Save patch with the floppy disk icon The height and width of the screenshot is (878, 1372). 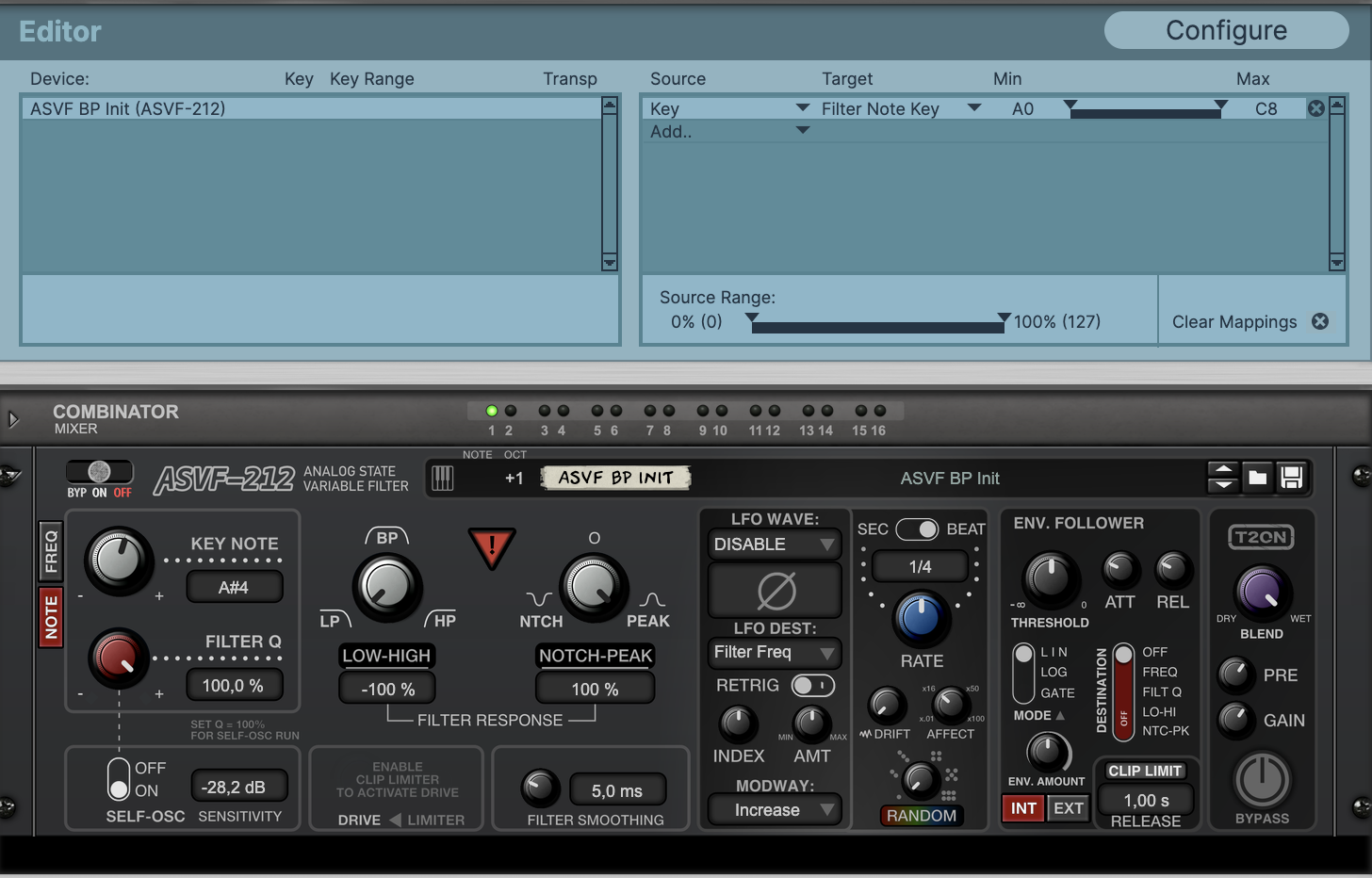click(x=1292, y=478)
